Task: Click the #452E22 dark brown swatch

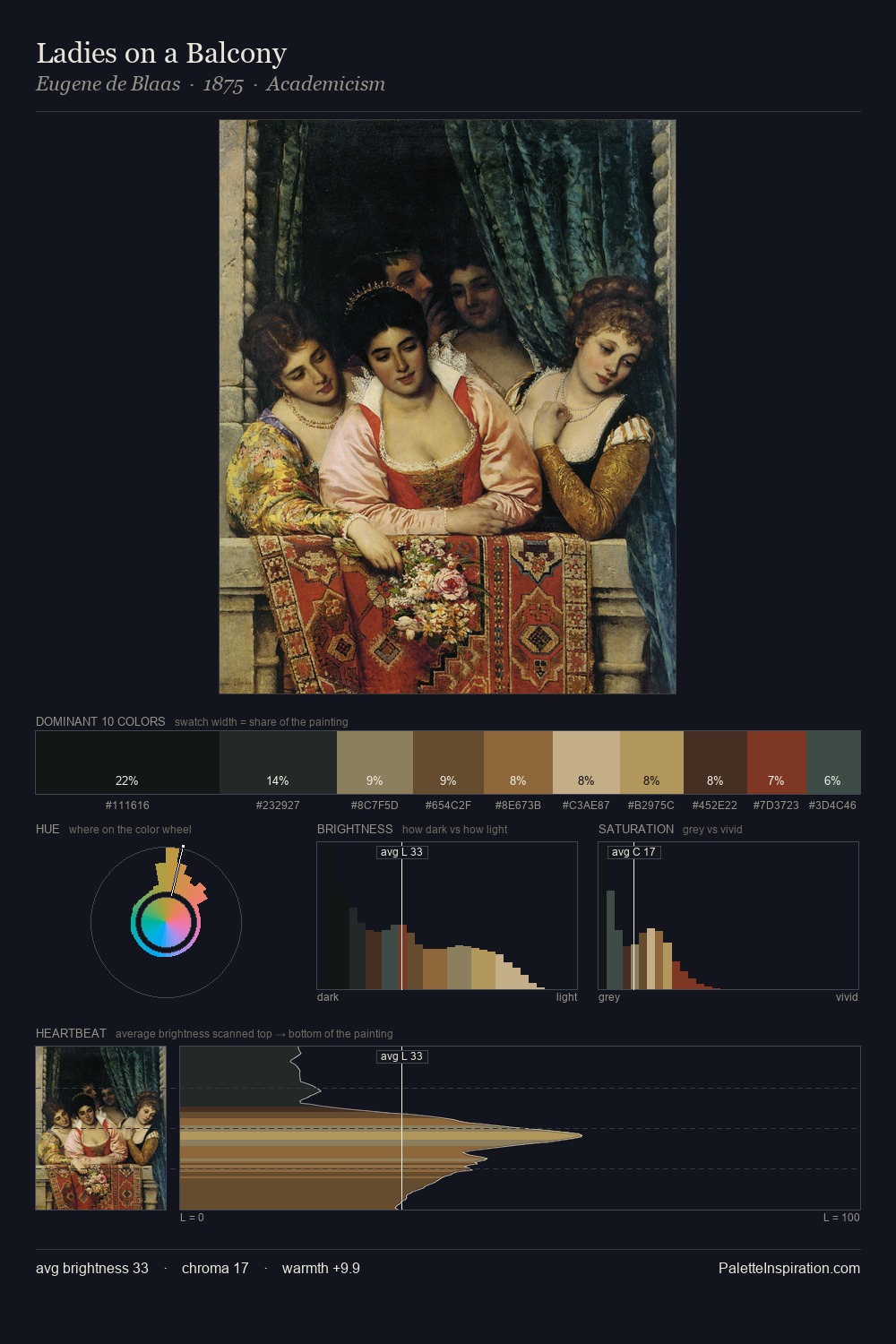Action: point(715,762)
